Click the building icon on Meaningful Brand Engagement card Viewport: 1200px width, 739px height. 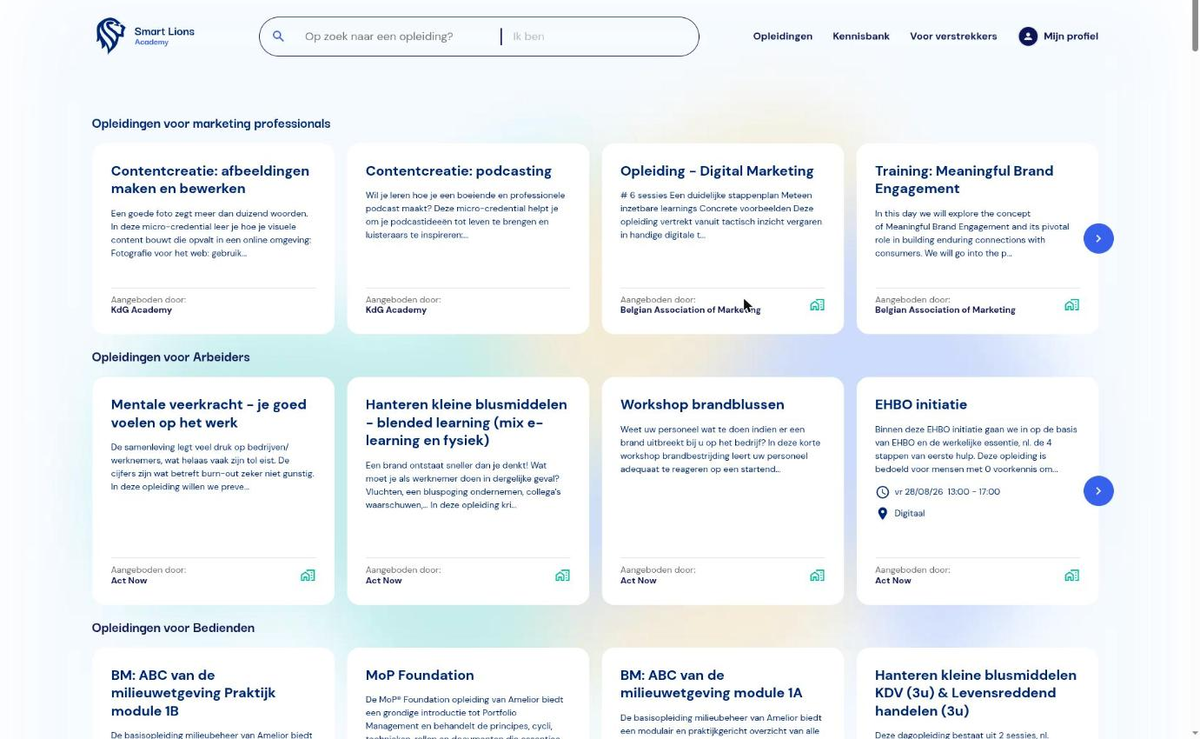[1072, 305]
